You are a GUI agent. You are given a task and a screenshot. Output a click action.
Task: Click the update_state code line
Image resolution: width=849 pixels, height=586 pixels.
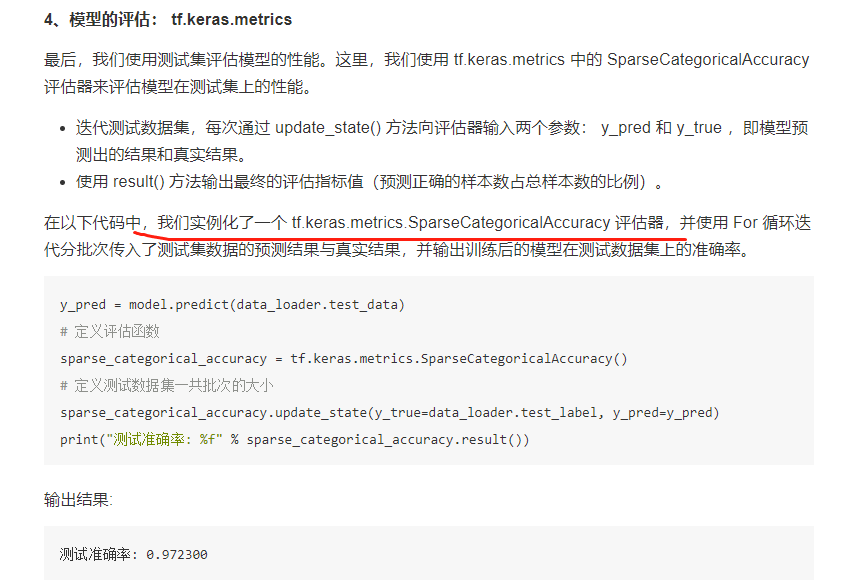(x=390, y=413)
